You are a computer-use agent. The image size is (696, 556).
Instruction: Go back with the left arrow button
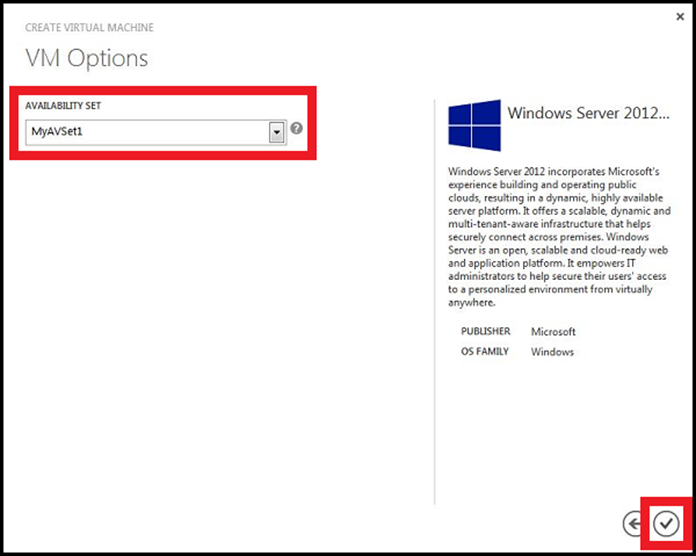pos(634,524)
